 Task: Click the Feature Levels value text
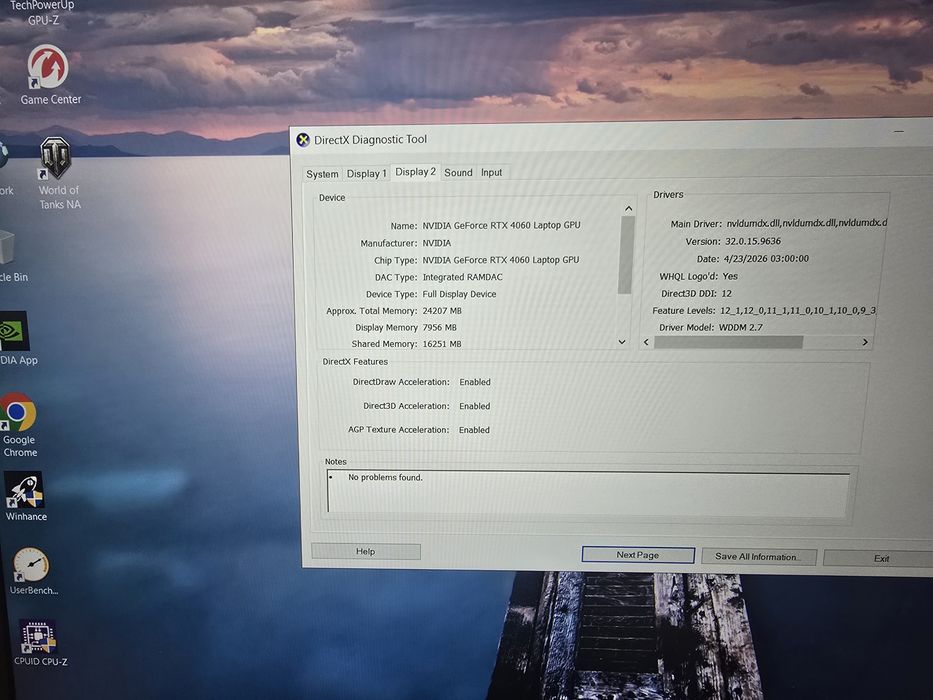798,311
